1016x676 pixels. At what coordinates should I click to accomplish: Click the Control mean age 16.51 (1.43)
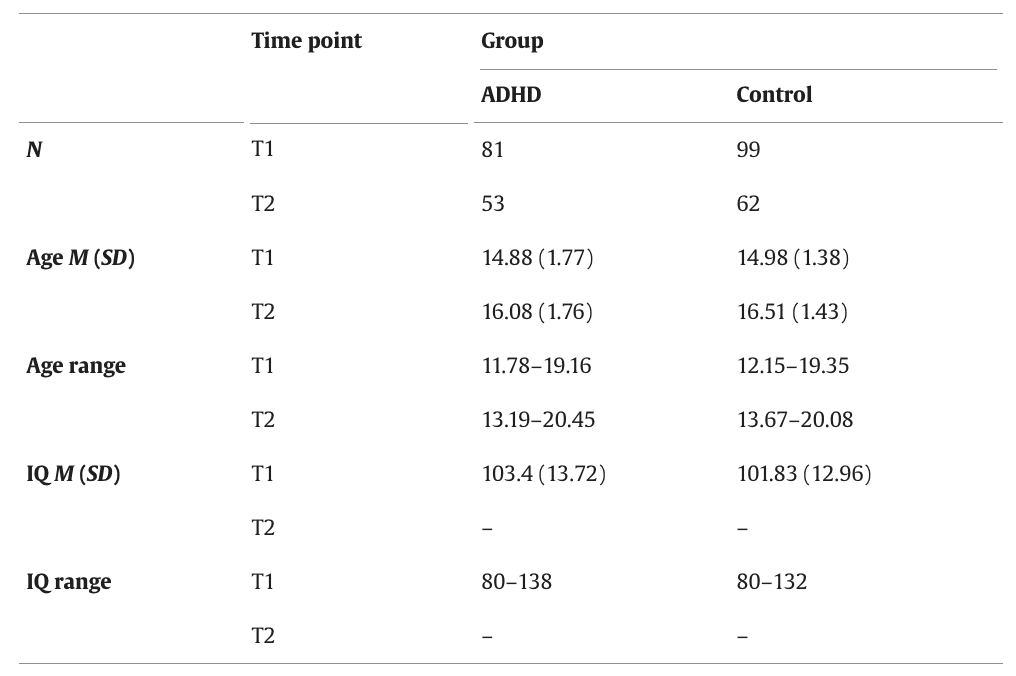(x=792, y=312)
